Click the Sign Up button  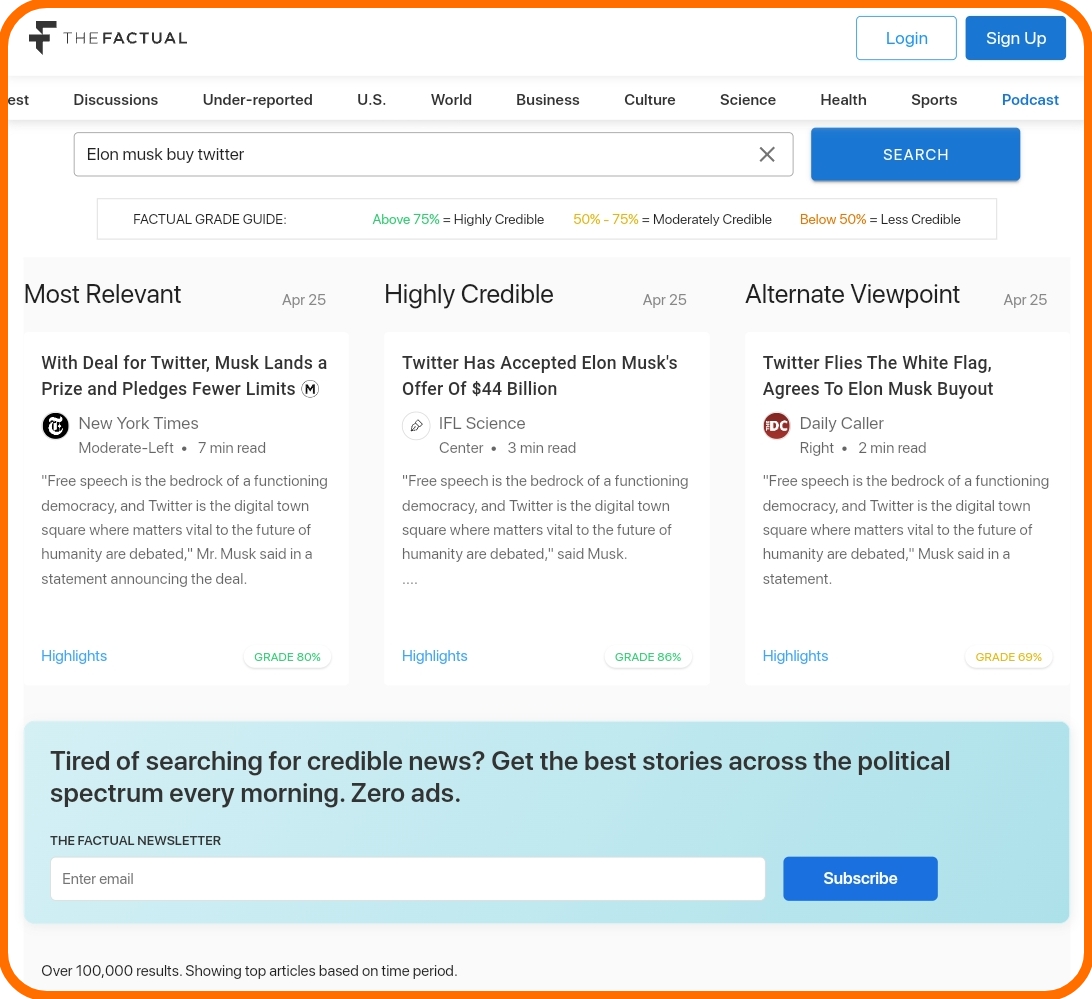coord(1015,38)
